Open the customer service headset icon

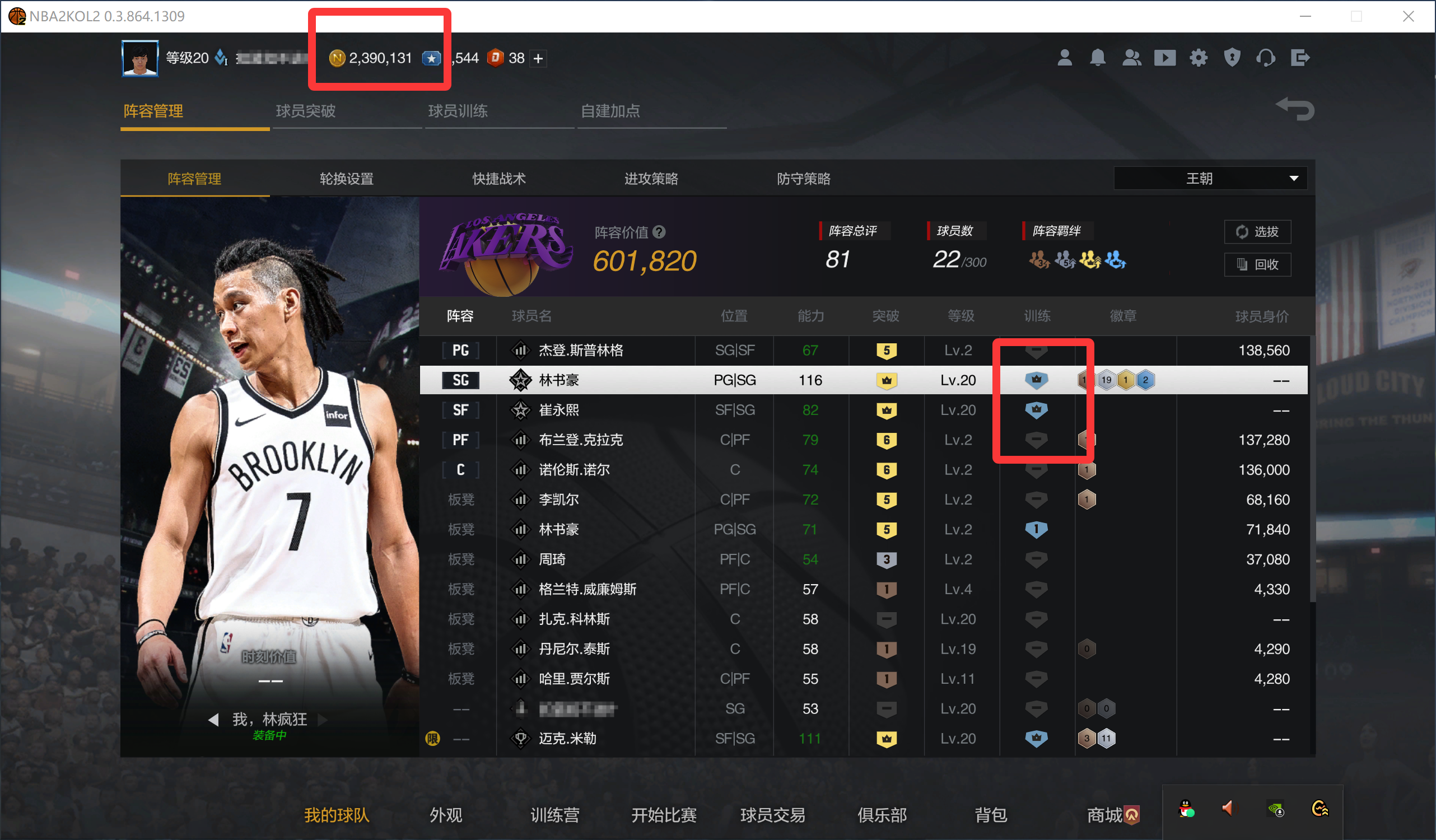pyautogui.click(x=1266, y=58)
